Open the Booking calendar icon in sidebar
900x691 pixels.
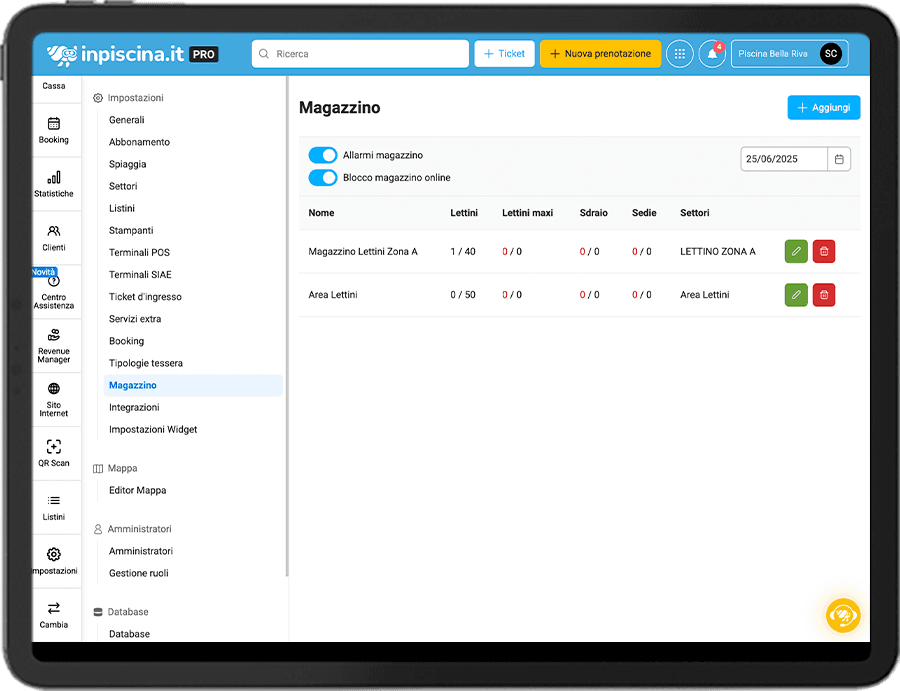[54, 124]
